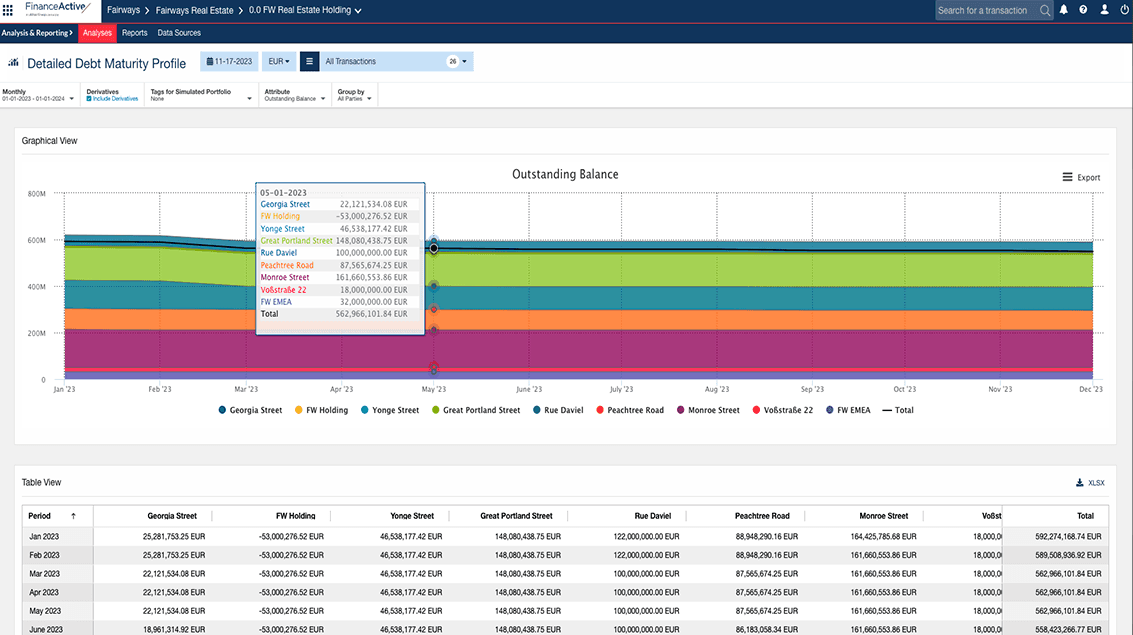Open the user profile icon
Screen dimensions: 1133x635
(1104, 10)
